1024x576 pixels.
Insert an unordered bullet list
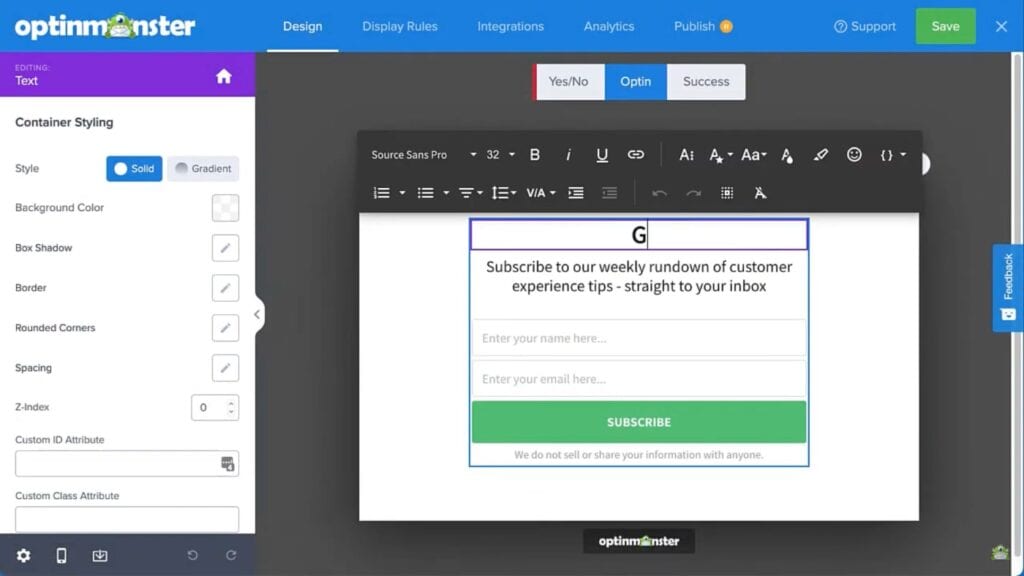[426, 193]
